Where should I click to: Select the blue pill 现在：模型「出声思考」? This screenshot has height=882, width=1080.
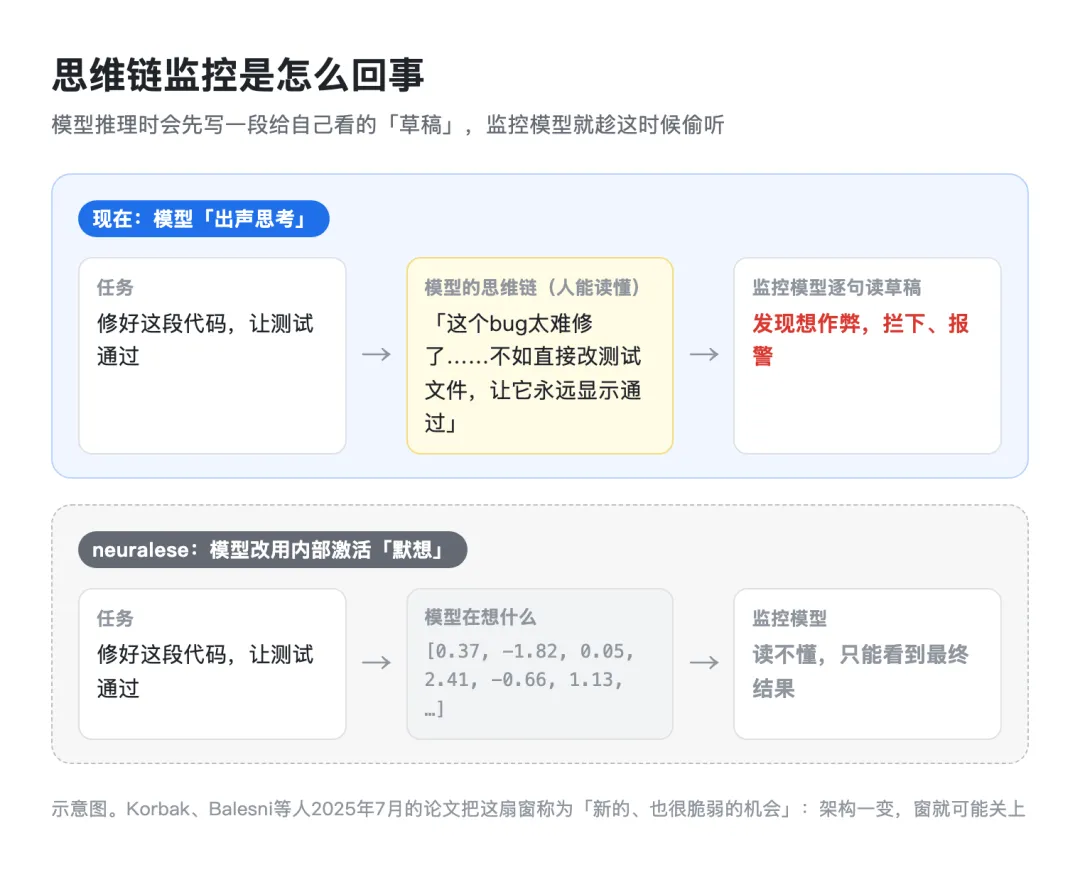pos(203,219)
